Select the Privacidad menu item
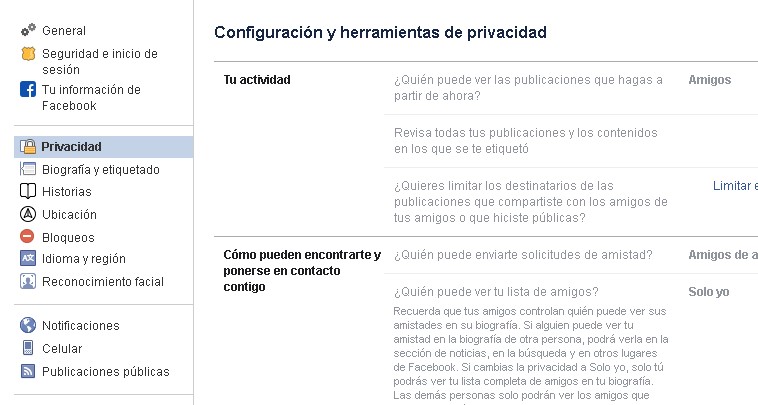Viewport: 758px width, 405px height. click(103, 146)
